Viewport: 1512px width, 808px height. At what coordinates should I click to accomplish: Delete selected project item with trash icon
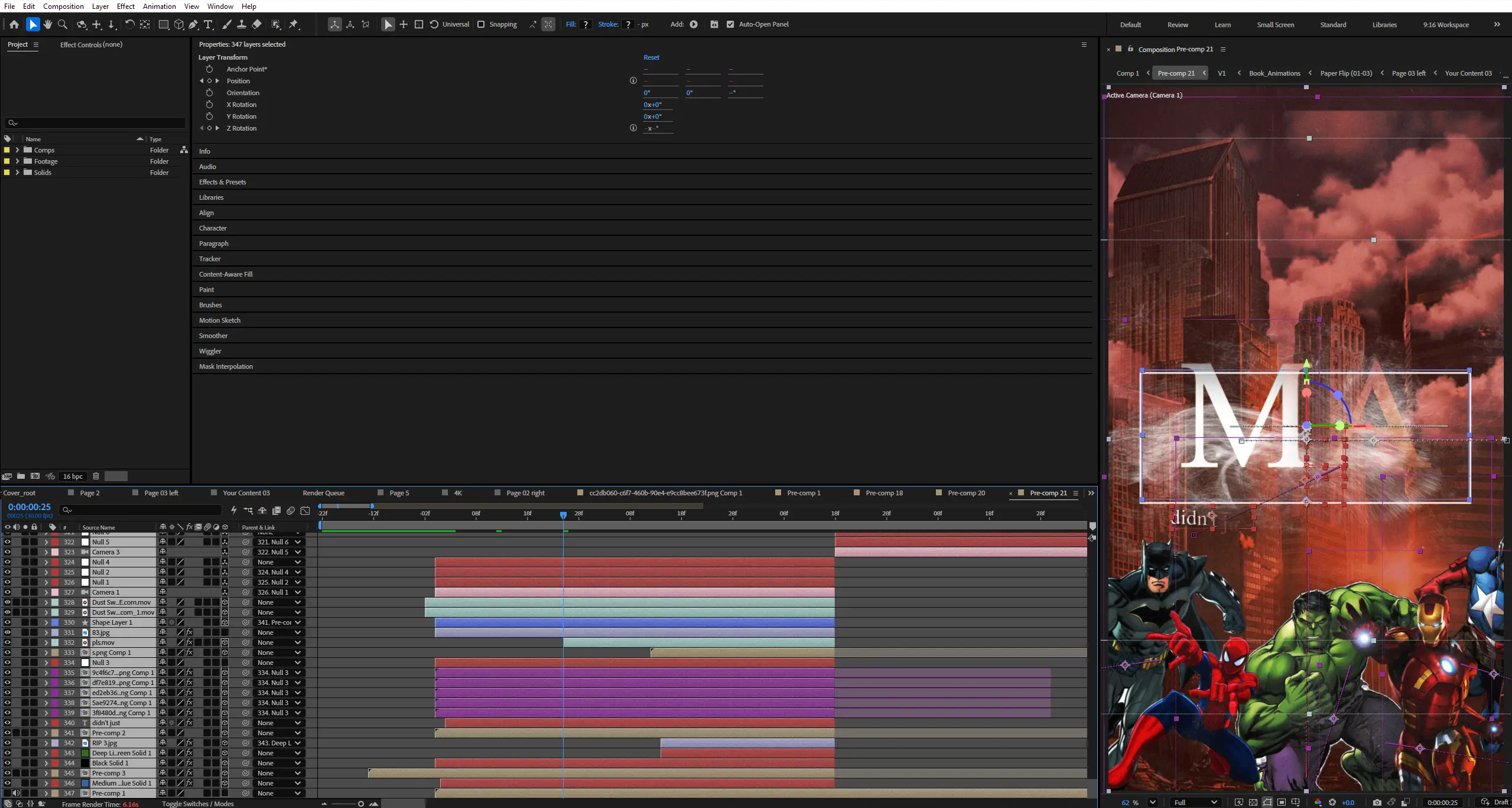96,476
